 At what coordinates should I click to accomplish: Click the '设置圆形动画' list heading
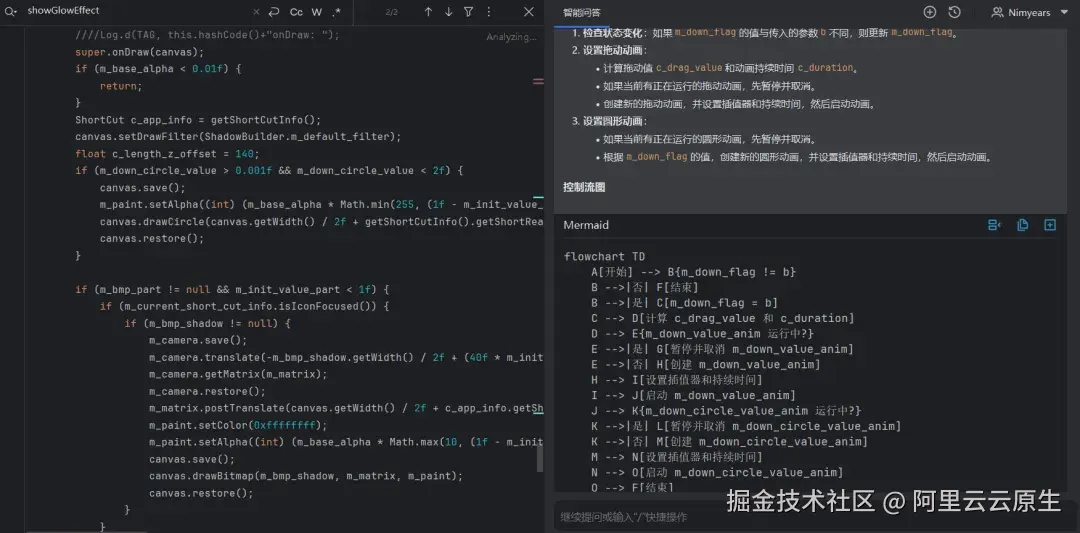[x=613, y=121]
